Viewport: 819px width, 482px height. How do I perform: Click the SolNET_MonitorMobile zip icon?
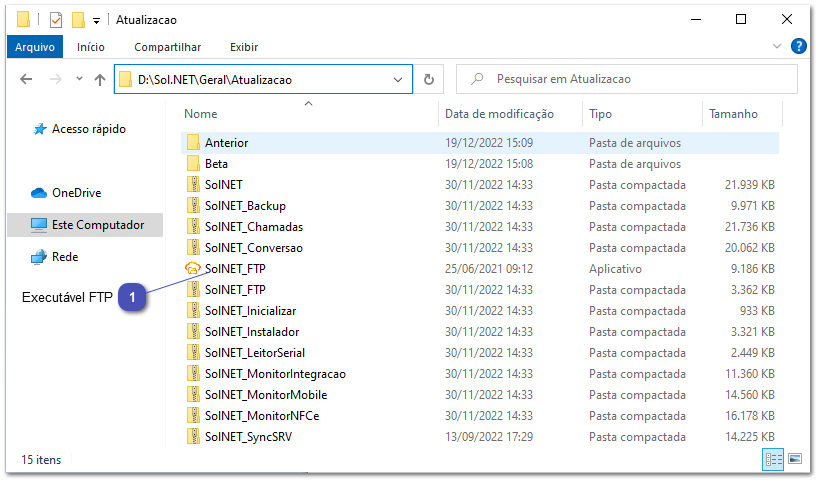click(x=193, y=394)
